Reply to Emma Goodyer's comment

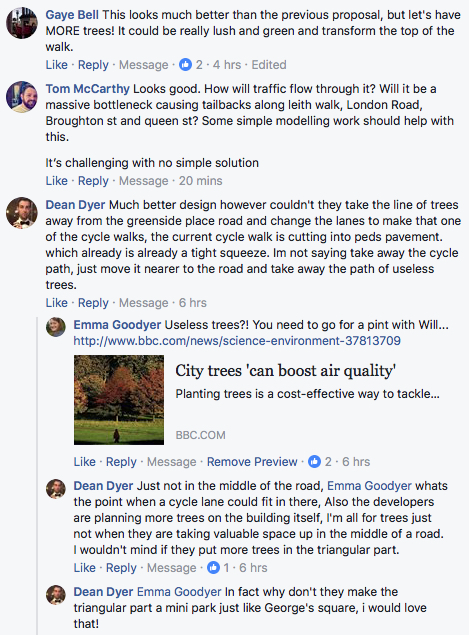121,462
